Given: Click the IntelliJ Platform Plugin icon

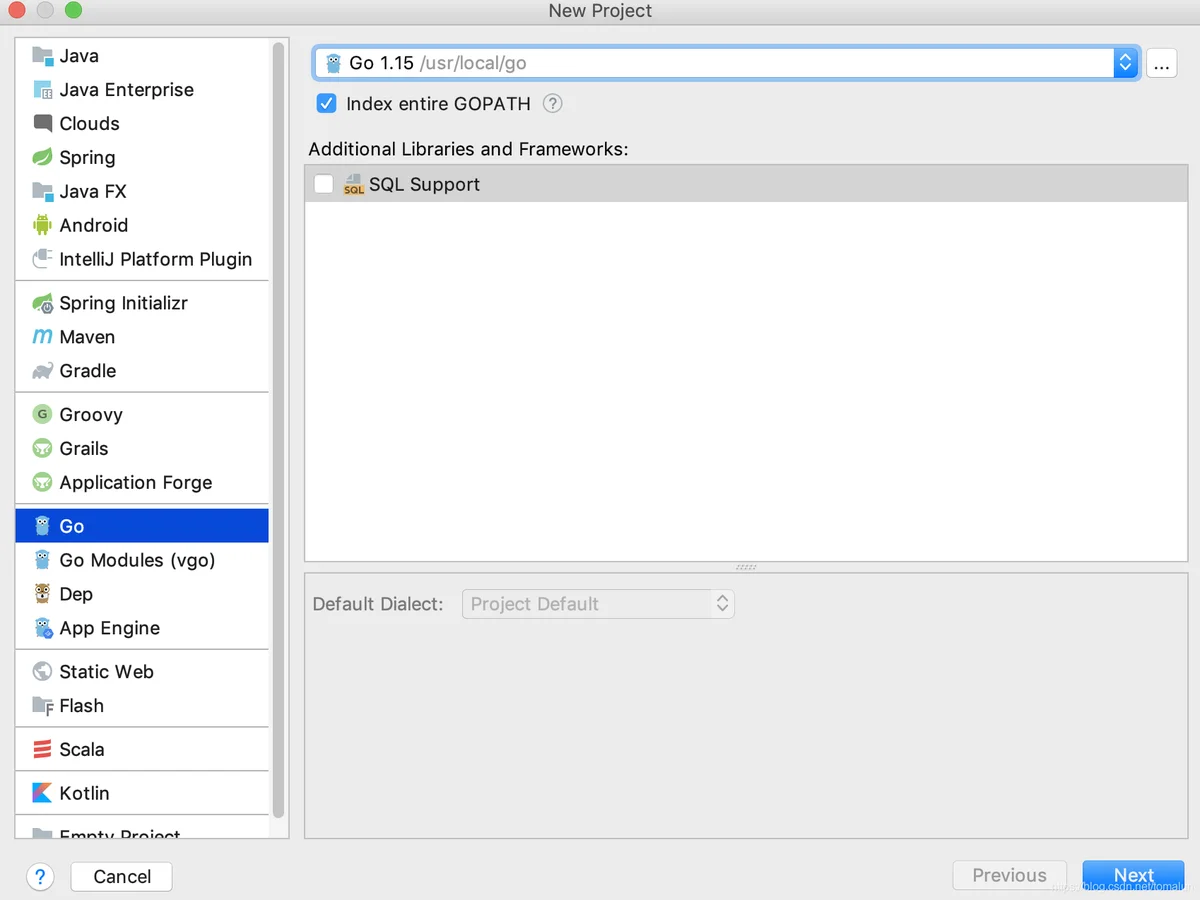Looking at the screenshot, I should [42, 259].
